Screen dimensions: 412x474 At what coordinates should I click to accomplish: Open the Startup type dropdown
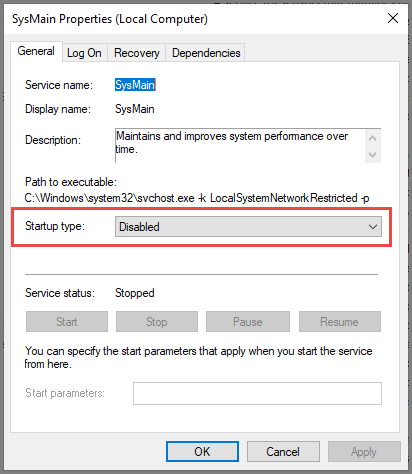tap(248, 227)
